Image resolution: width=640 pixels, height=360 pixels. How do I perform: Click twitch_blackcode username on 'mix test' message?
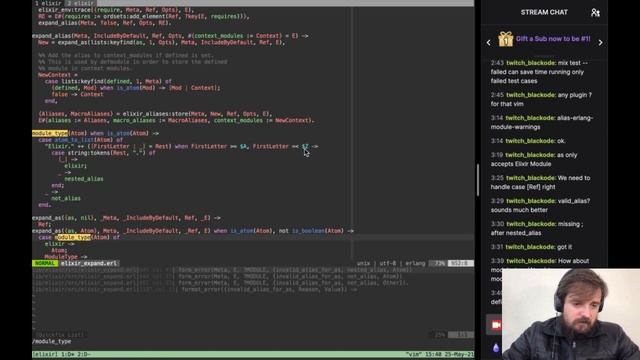[531, 63]
